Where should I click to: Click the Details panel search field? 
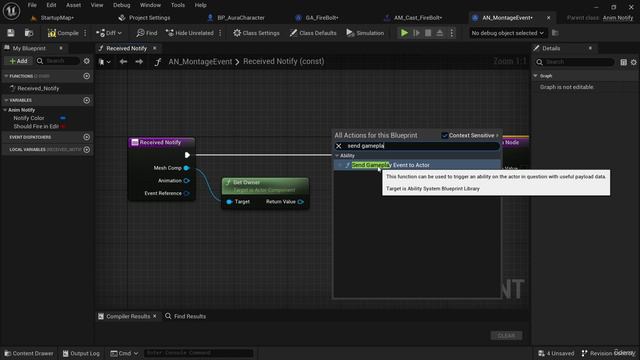(x=575, y=62)
